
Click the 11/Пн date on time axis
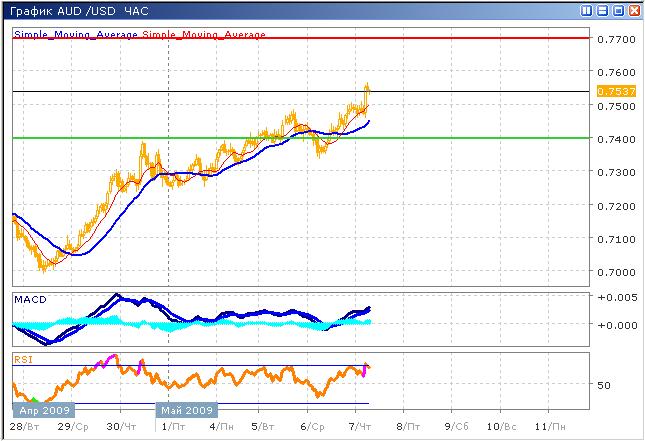(x=551, y=426)
